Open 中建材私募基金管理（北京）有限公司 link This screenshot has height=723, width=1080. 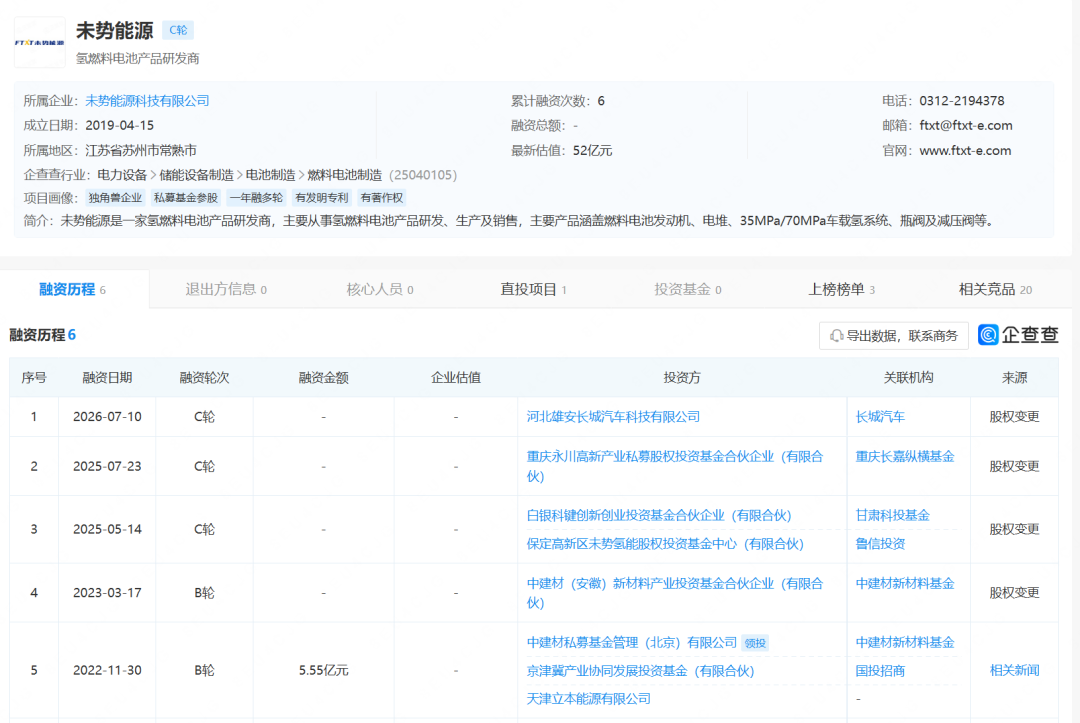[x=632, y=642]
